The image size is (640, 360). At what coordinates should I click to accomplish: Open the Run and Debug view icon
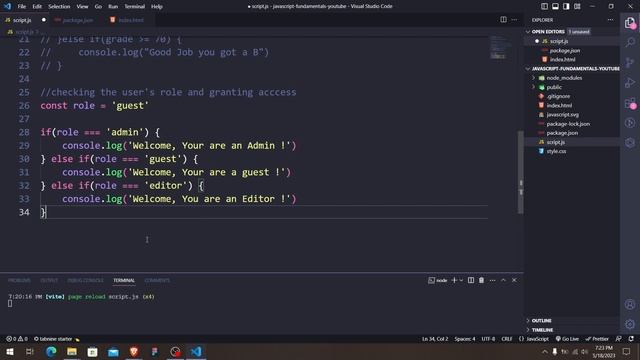click(x=630, y=82)
